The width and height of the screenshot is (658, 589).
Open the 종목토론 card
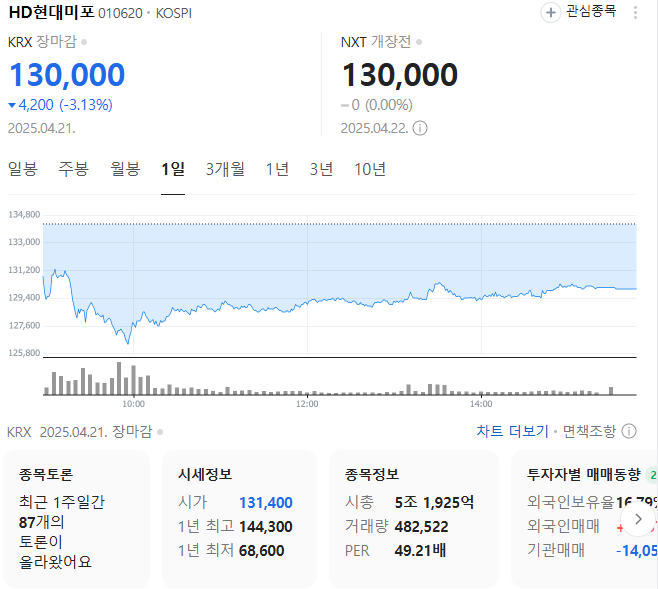click(76, 519)
